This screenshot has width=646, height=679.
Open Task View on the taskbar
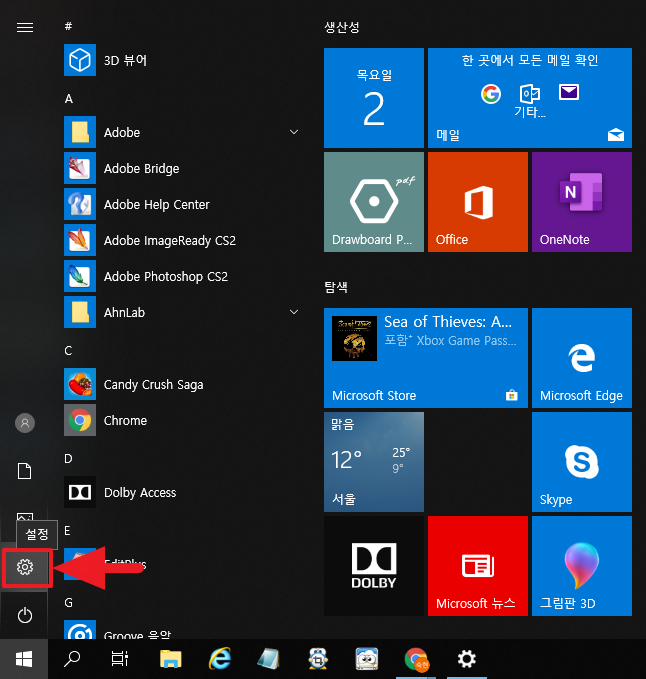click(x=120, y=659)
